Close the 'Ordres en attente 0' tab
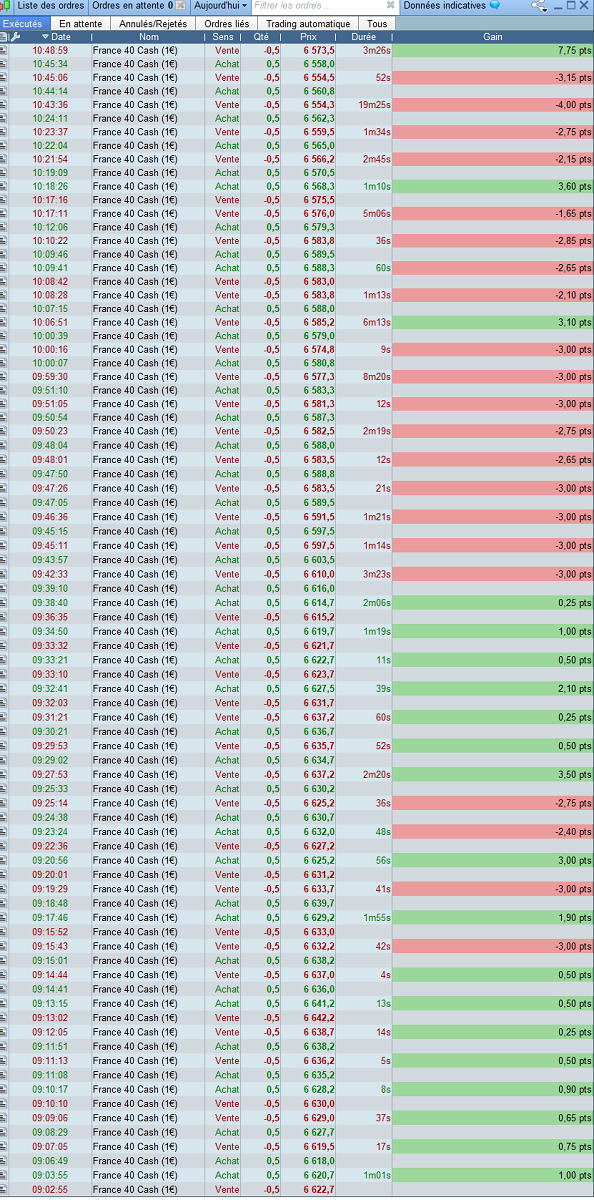 [181, 6]
